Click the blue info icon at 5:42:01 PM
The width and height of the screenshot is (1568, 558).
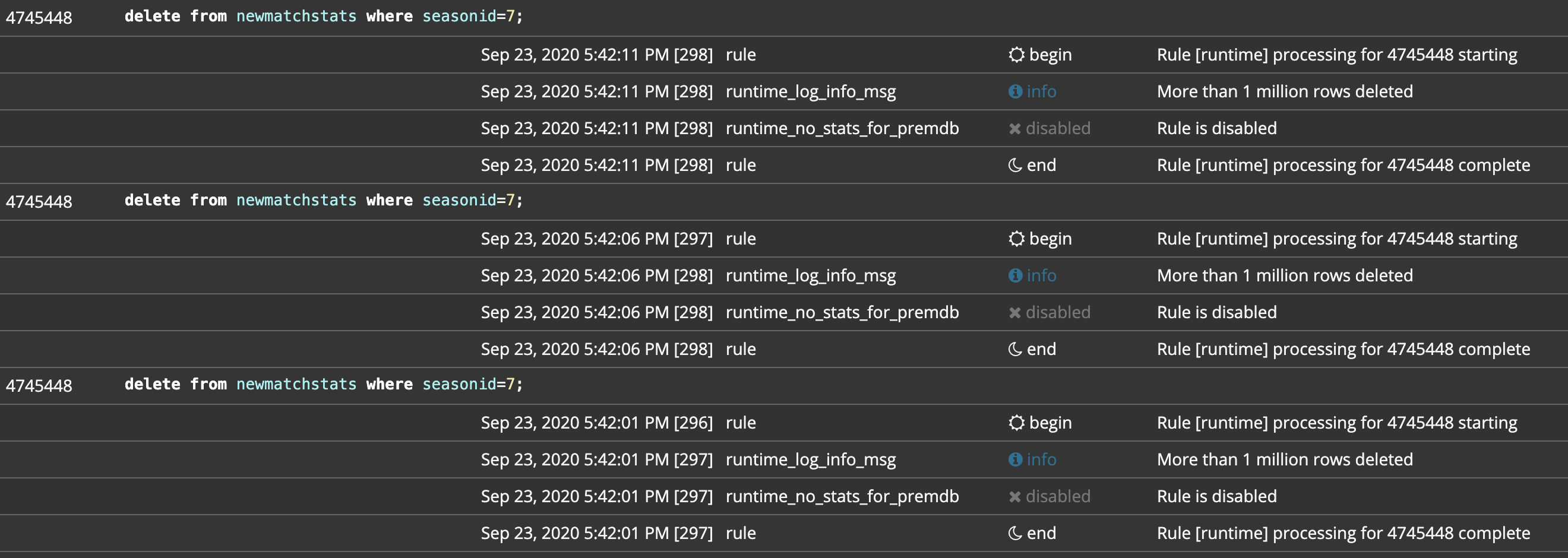pos(1014,459)
